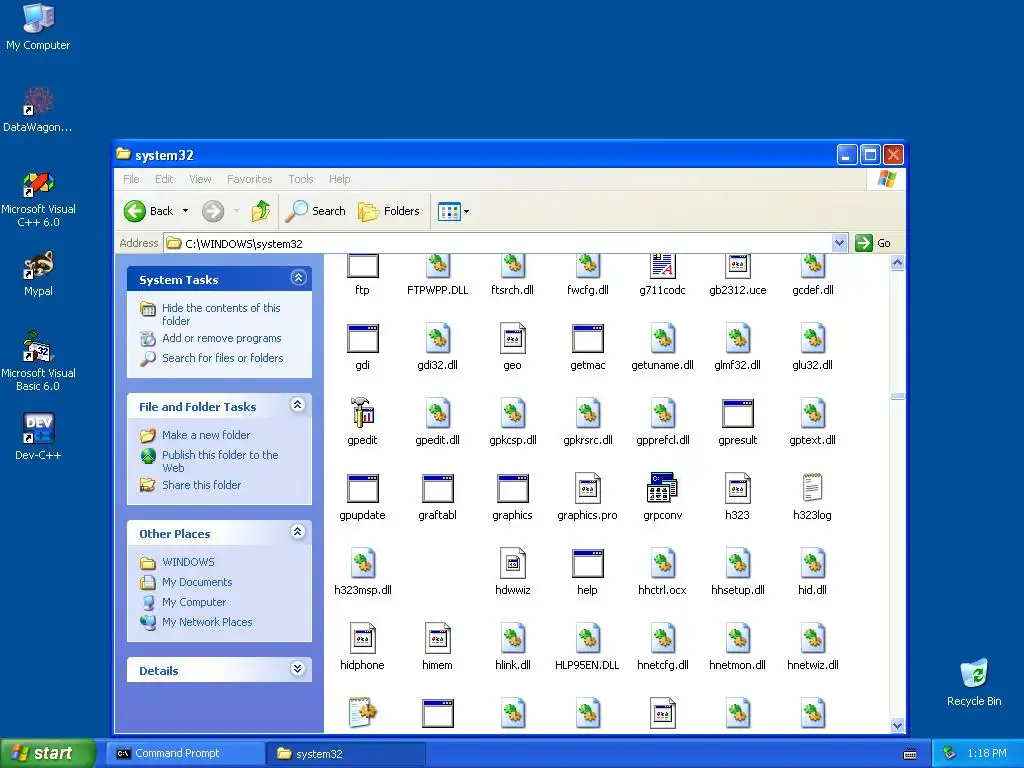Click Search for files or folders link
1024x768 pixels.
[x=223, y=358]
